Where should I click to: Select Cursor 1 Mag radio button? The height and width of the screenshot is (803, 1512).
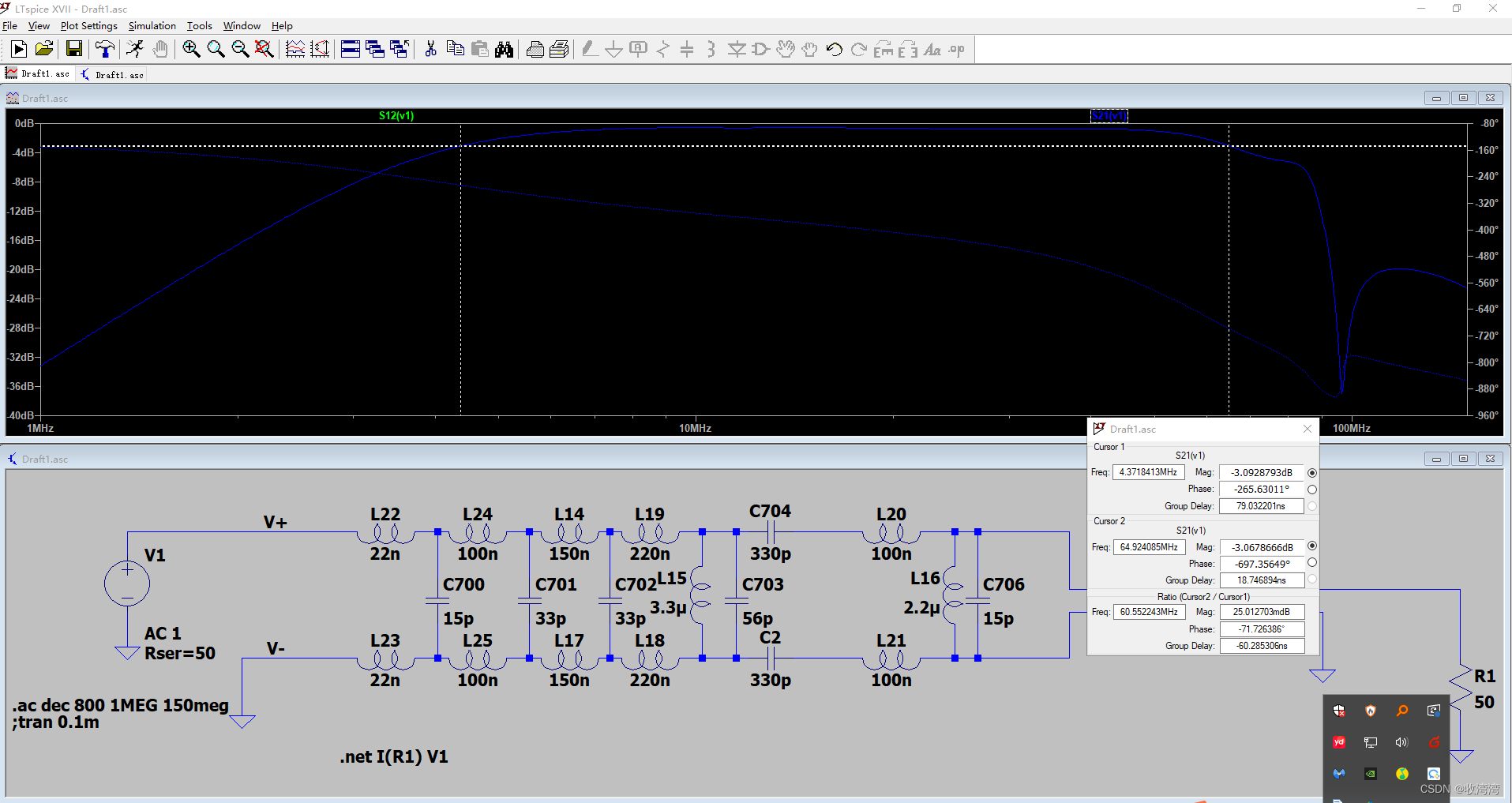1312,473
